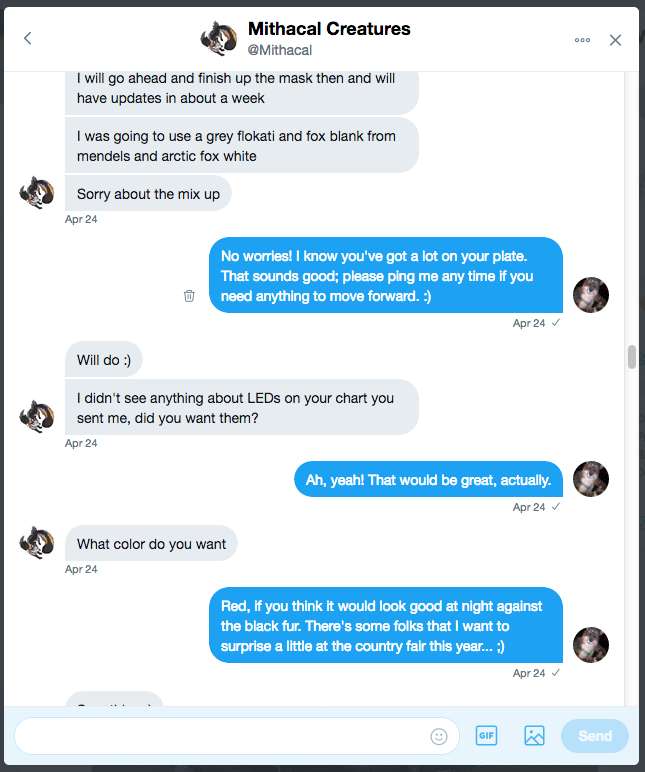This screenshot has height=772, width=645.
Task: Select the 'Will do :)' message bubble
Action: (109, 360)
